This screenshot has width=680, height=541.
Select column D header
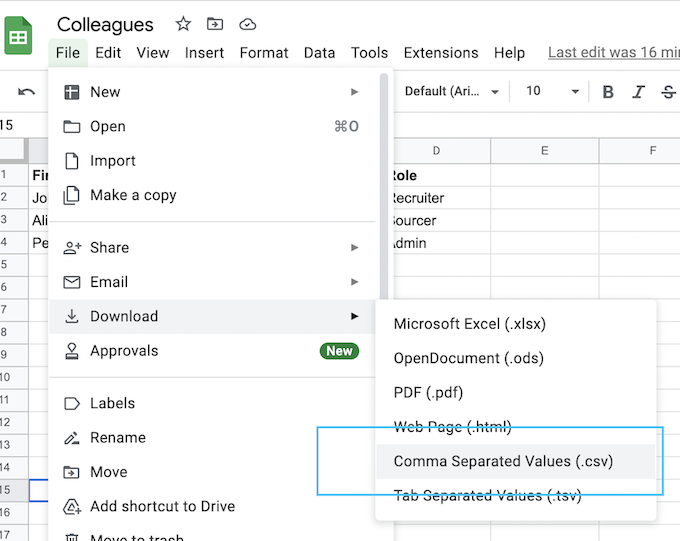441,151
